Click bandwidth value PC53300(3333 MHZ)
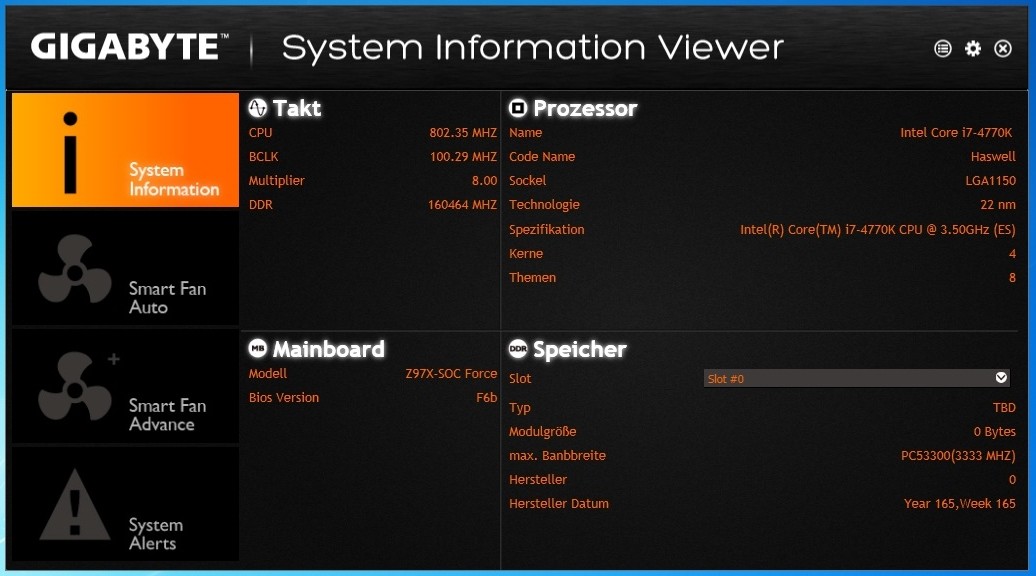 click(958, 455)
